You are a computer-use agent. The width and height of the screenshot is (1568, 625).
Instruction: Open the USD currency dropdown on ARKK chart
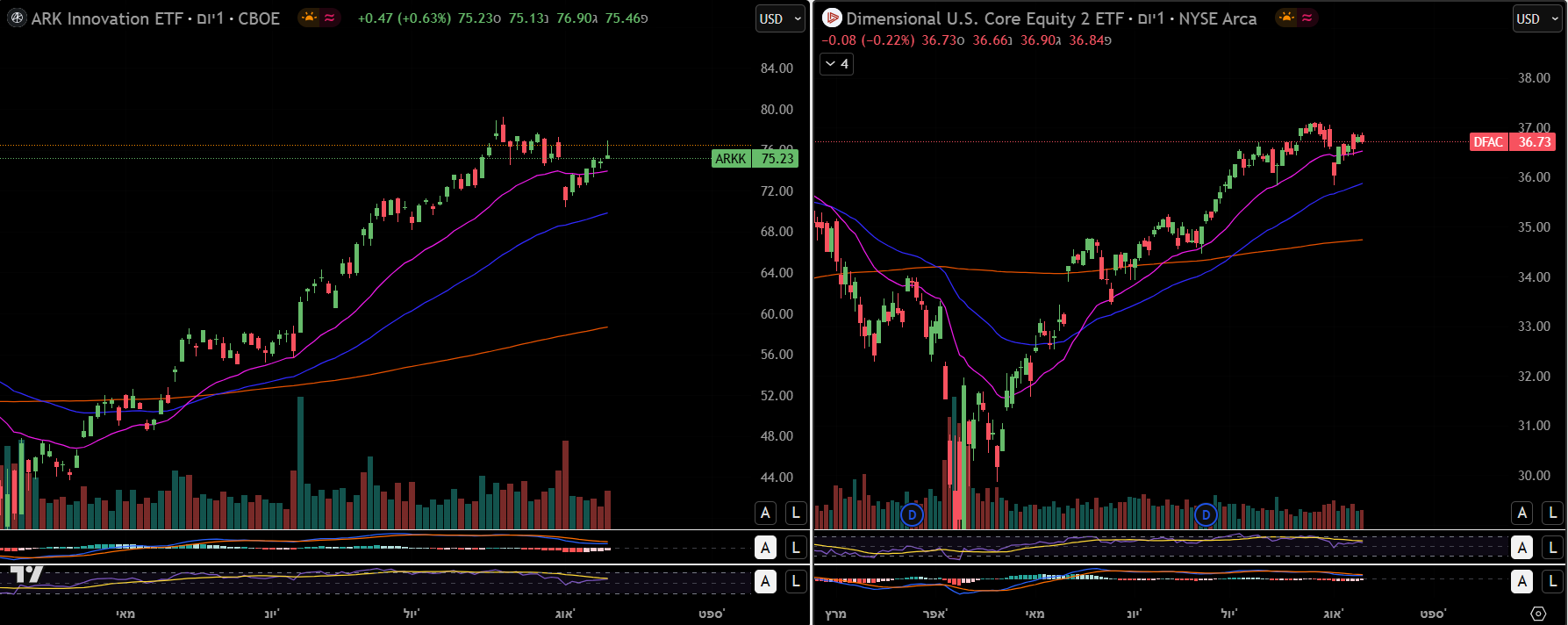pos(780,18)
